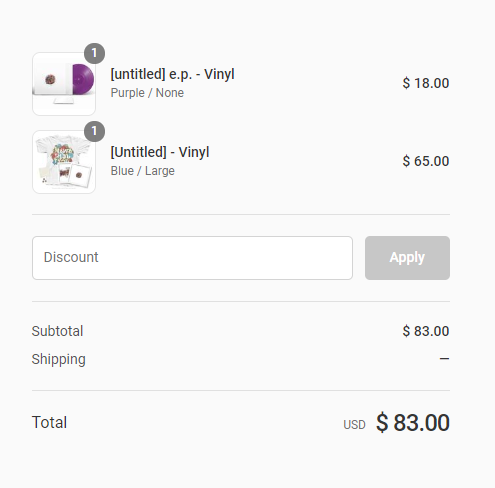Click the Apply discount button
This screenshot has width=495, height=488.
pos(407,258)
